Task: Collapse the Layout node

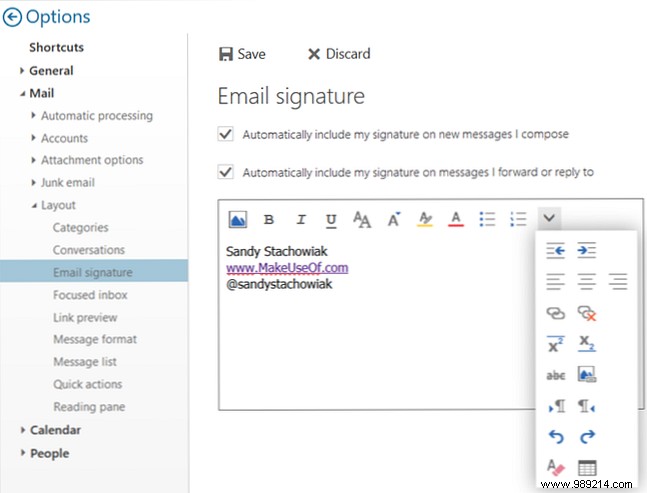Action: tap(34, 205)
